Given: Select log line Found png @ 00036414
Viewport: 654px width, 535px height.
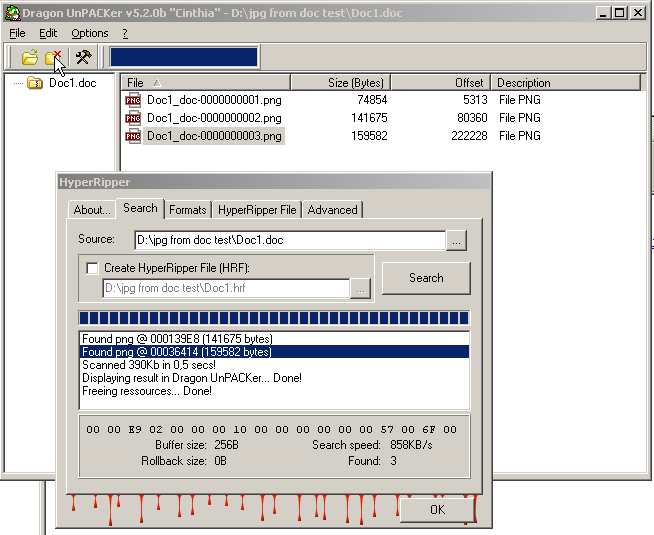Looking at the screenshot, I should tap(274, 352).
